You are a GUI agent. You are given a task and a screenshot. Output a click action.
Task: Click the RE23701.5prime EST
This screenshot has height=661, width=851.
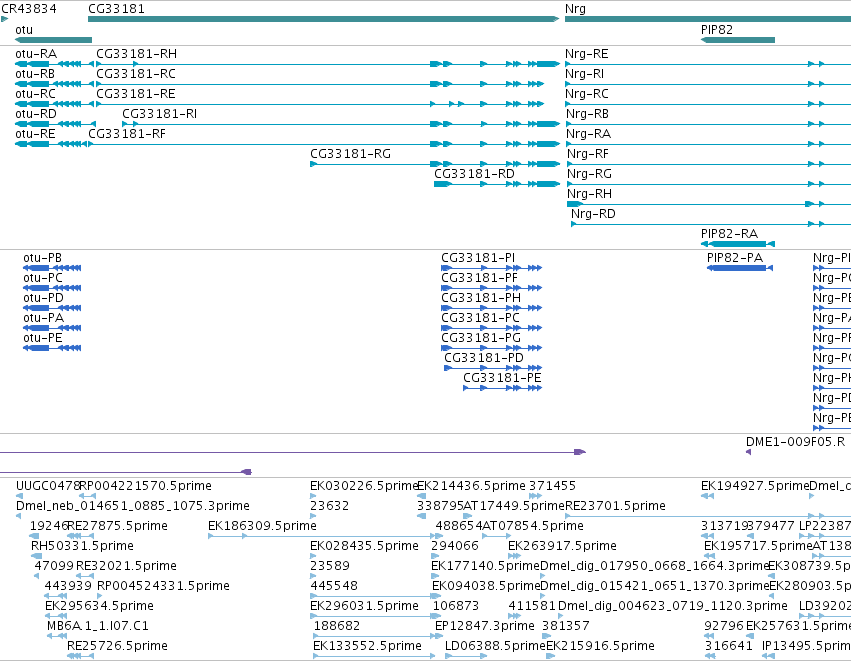708,516
